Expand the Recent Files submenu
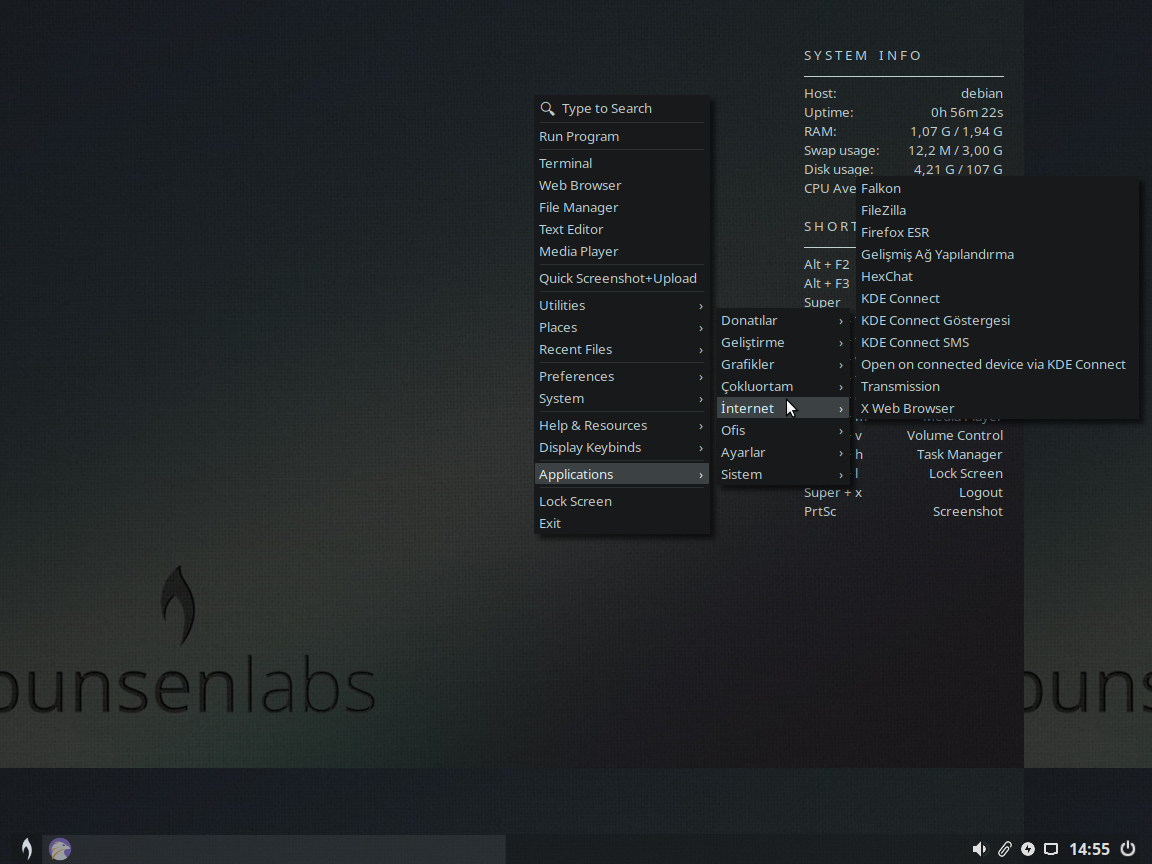This screenshot has width=1152, height=864. tap(622, 350)
